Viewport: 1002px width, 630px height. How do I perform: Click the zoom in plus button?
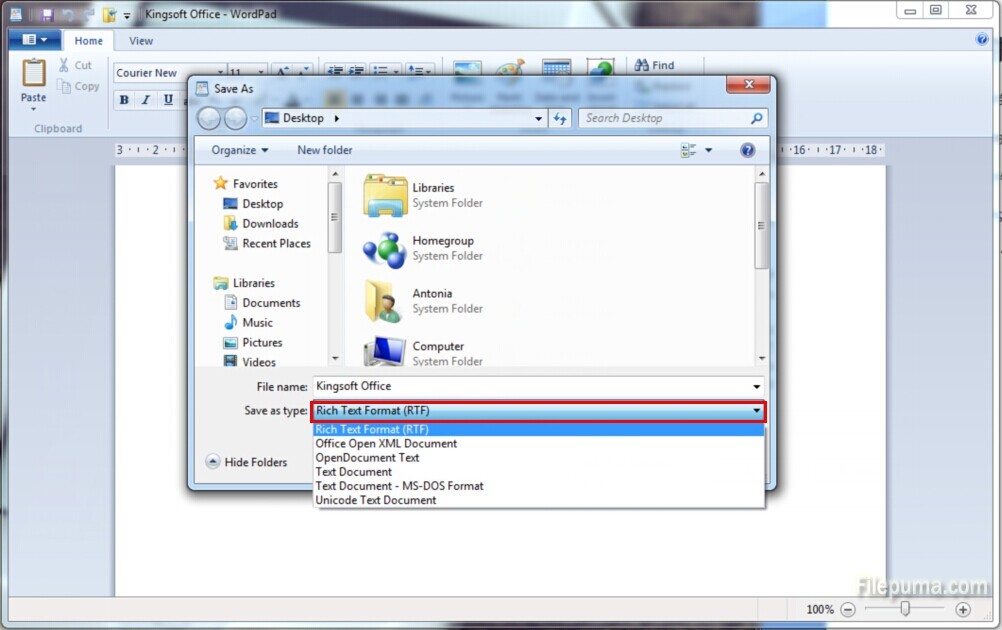[963, 609]
